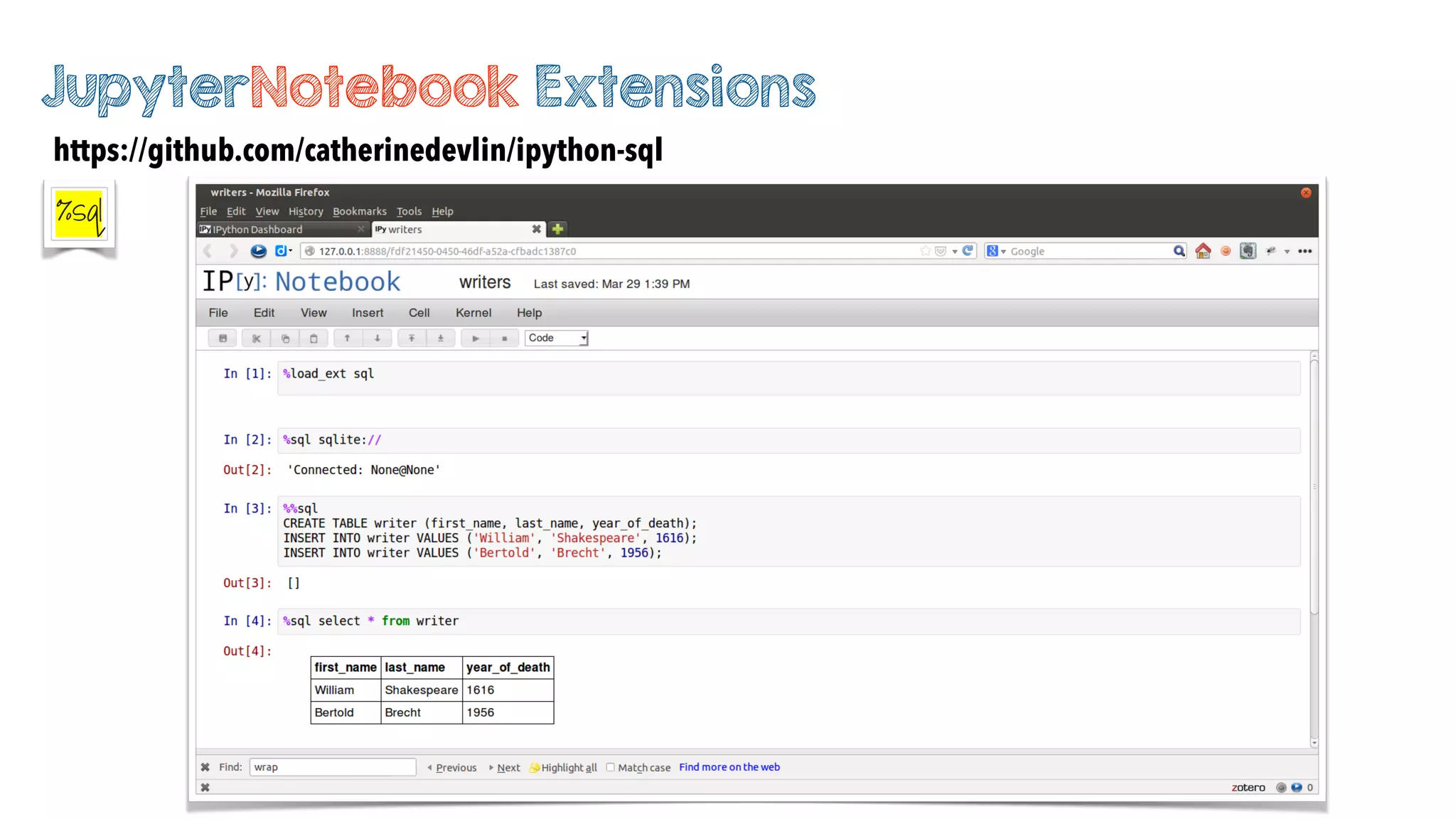Open the notebook Insert menu
The image size is (1456, 819).
[x=368, y=313]
